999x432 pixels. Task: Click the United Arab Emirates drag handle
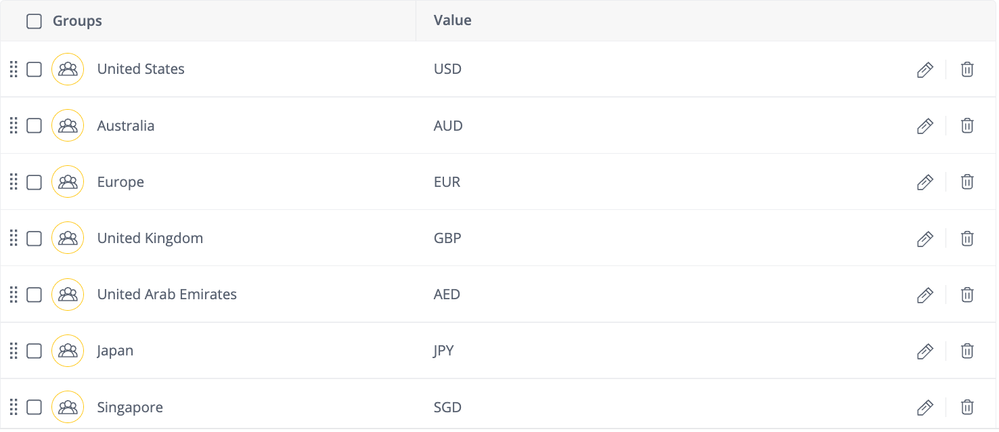(14, 295)
